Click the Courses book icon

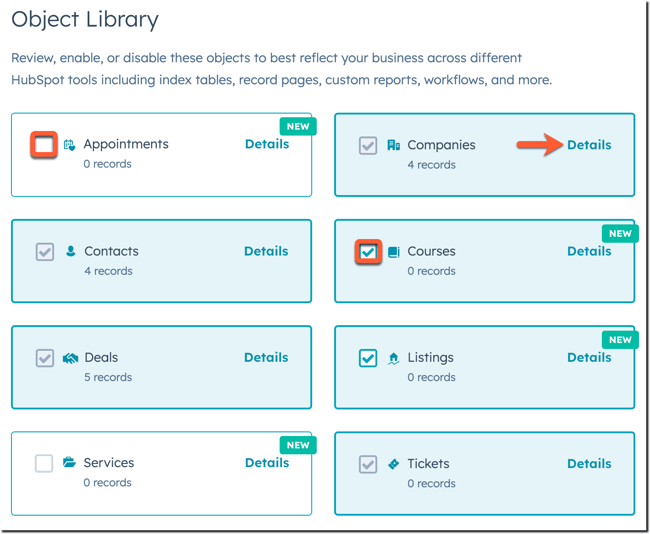393,252
